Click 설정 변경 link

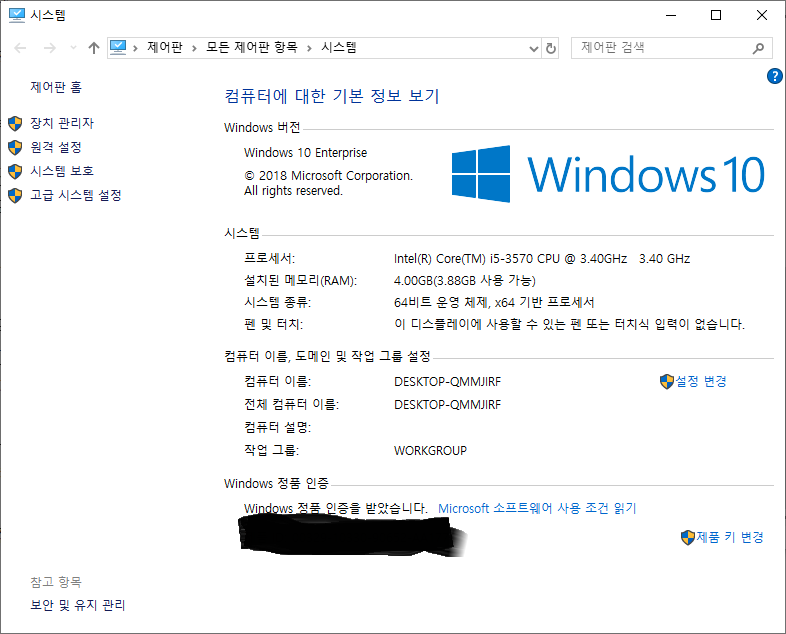(x=701, y=381)
